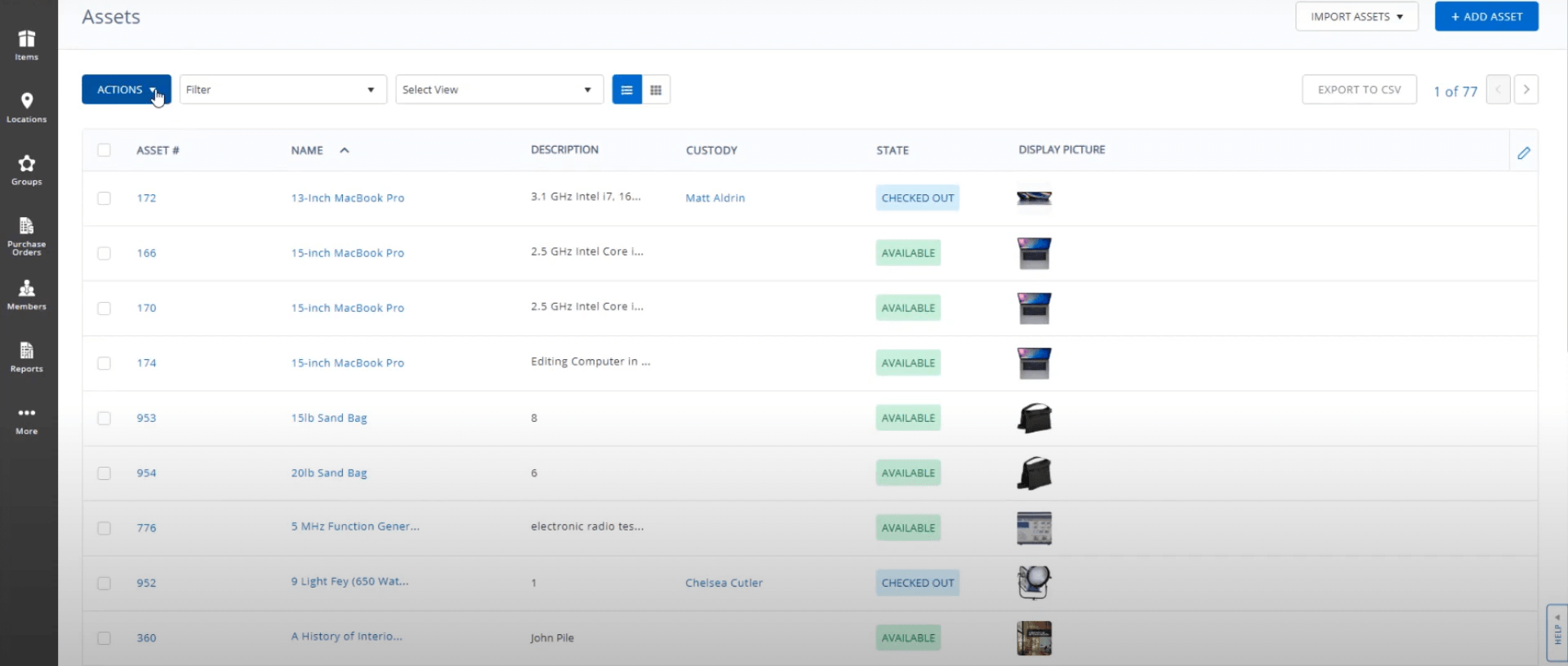
Task: Open the Members section
Action: pyautogui.click(x=27, y=295)
